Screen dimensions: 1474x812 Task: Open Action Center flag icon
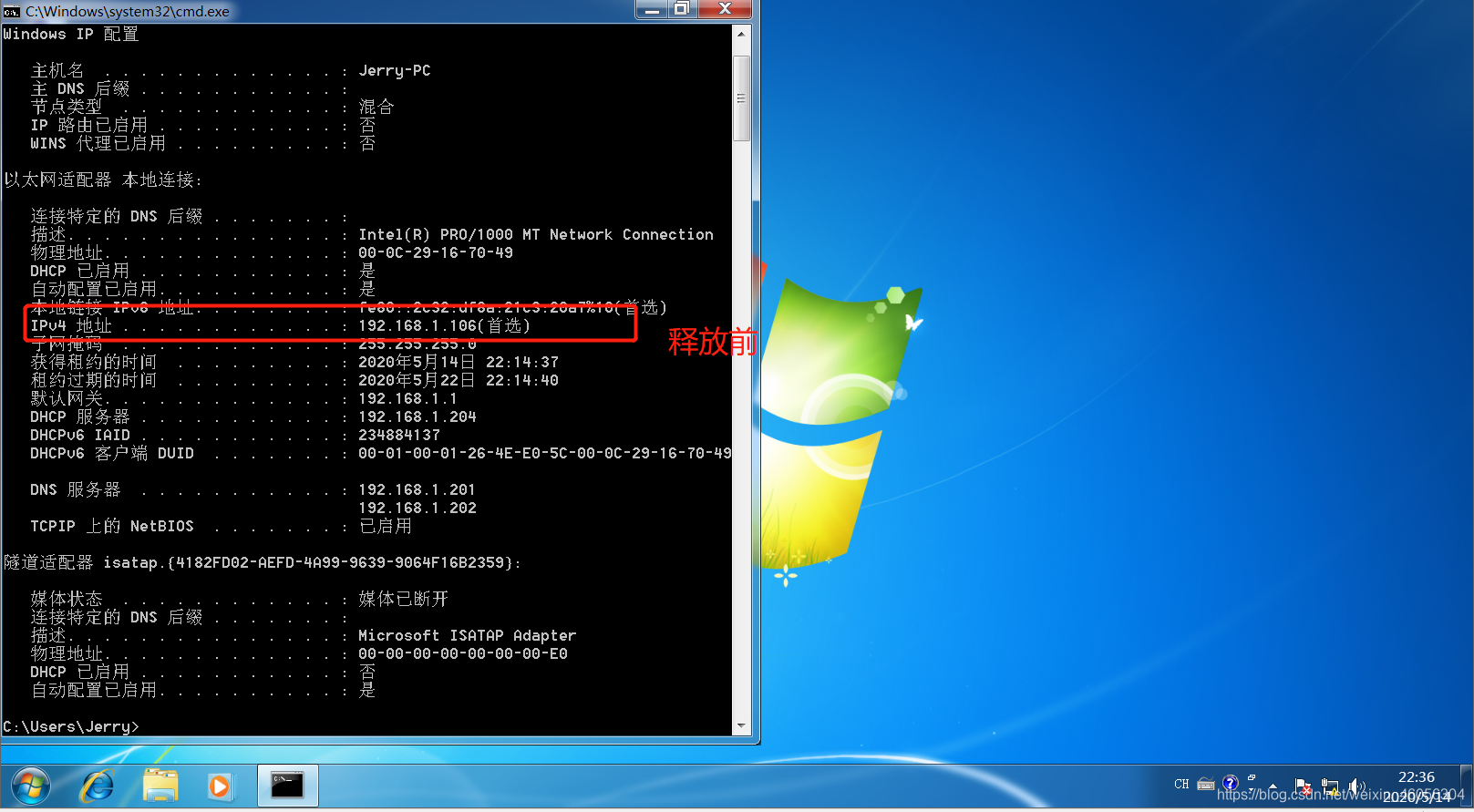point(1303,786)
